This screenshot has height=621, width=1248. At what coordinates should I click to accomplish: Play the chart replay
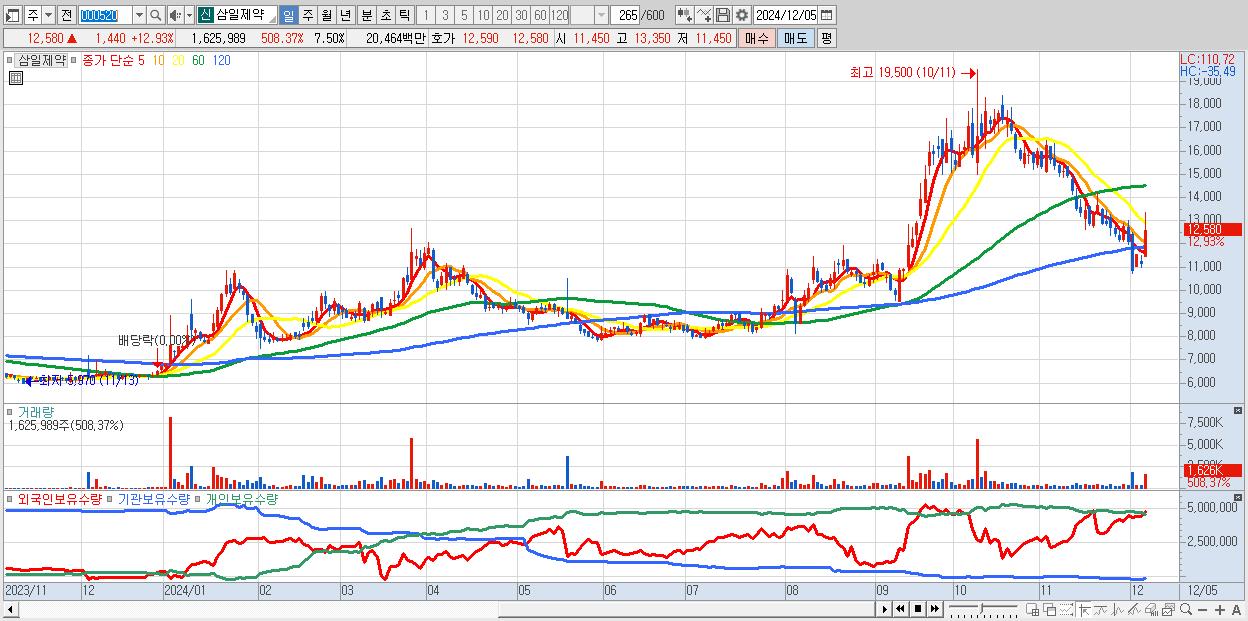coord(884,608)
